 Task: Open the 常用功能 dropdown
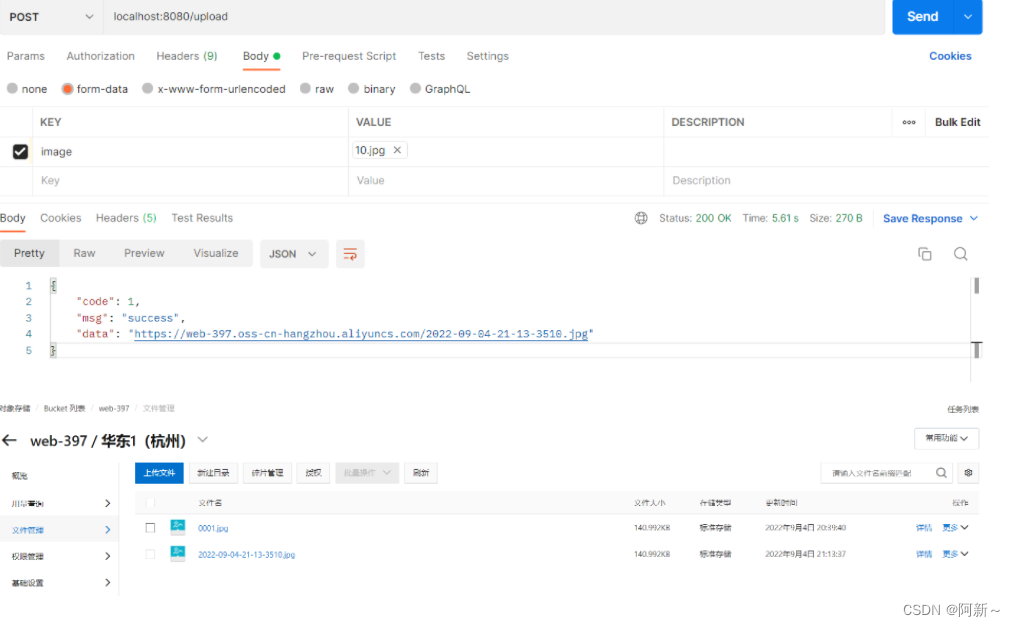pos(946,438)
